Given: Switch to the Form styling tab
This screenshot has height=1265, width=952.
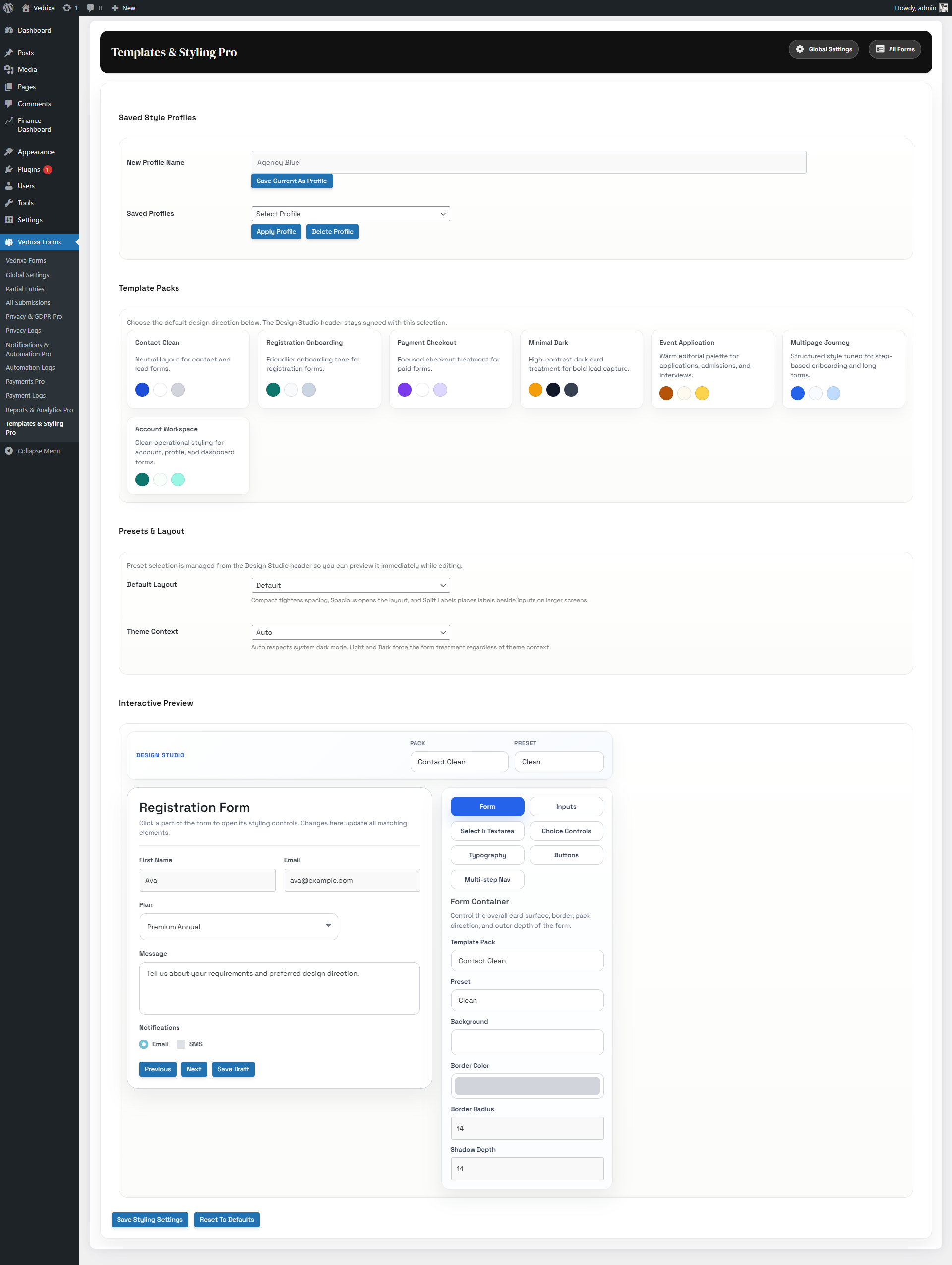Looking at the screenshot, I should (x=487, y=806).
